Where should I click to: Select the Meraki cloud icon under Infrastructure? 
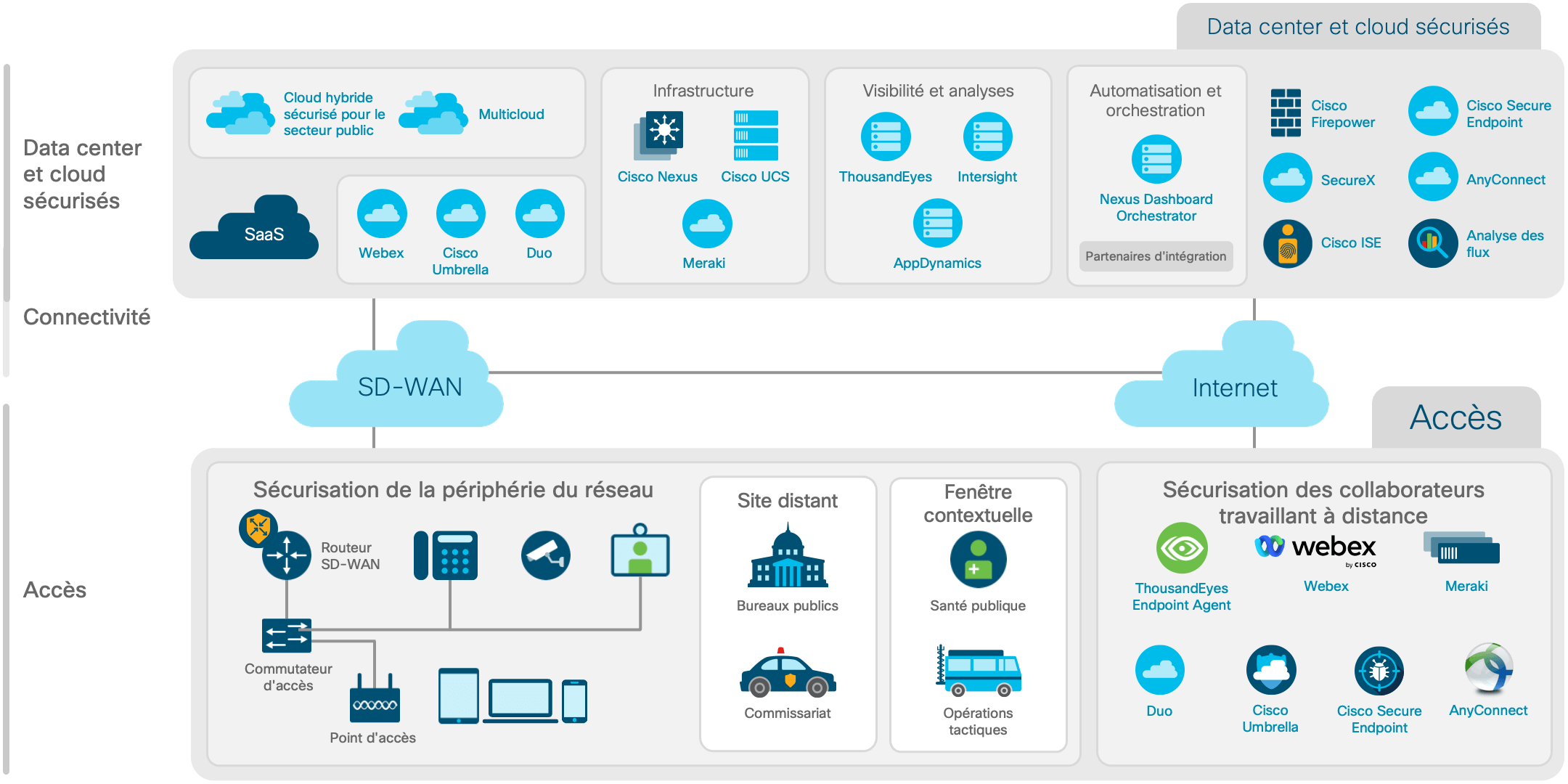point(707,224)
